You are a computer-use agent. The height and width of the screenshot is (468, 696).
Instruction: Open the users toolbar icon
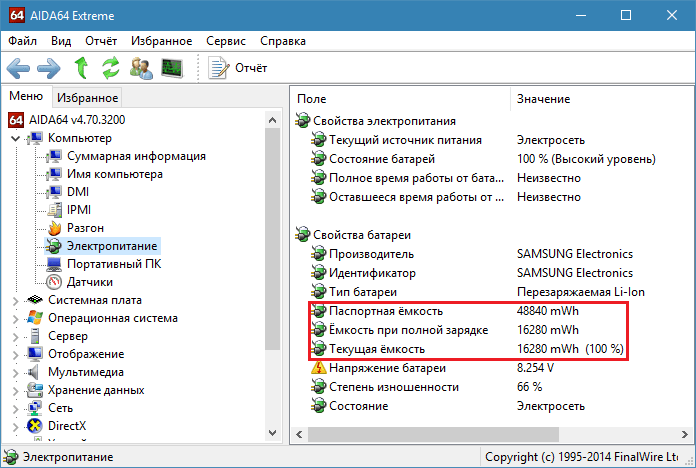tap(141, 68)
